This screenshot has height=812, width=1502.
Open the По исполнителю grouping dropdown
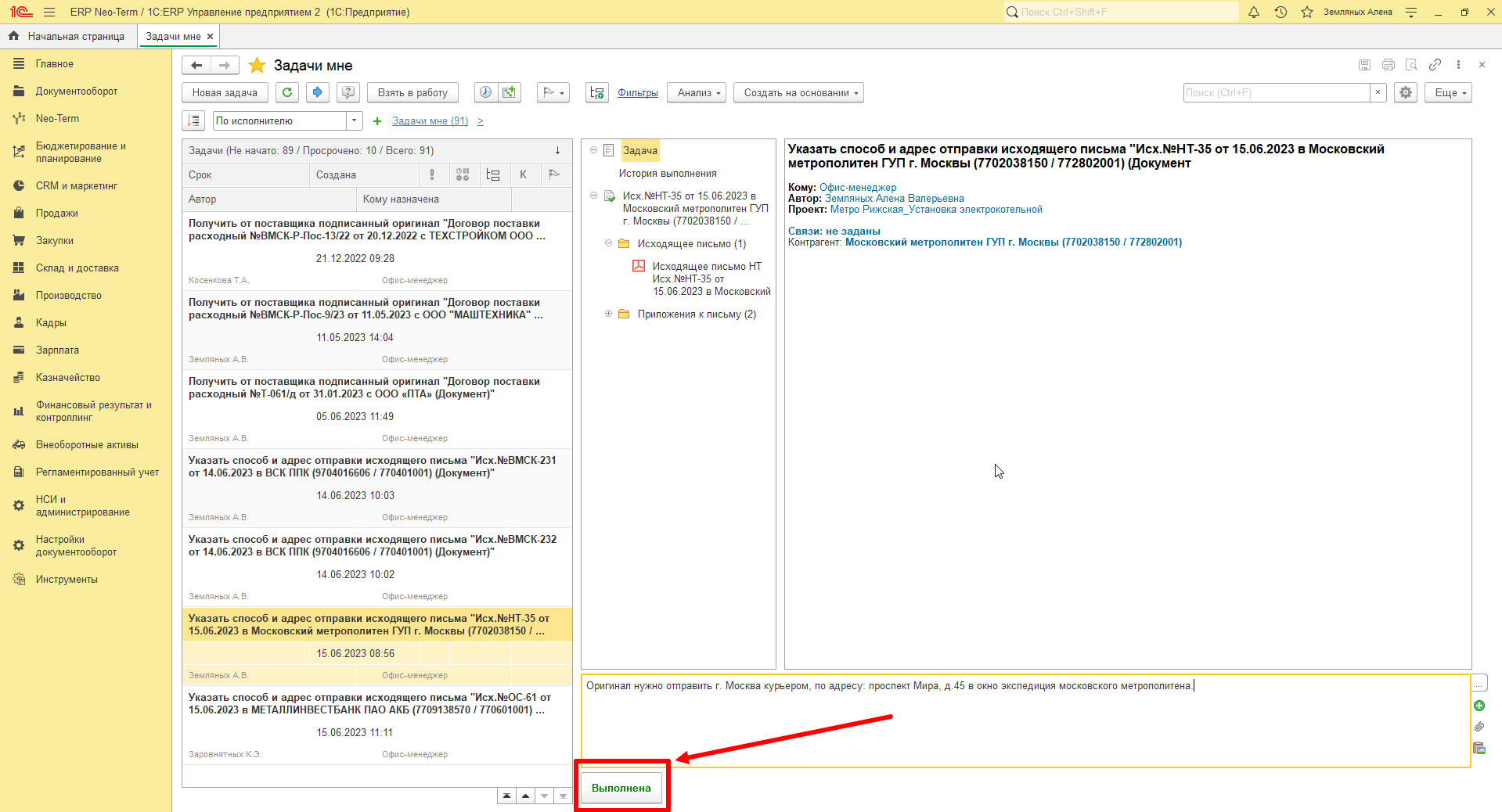coord(355,120)
